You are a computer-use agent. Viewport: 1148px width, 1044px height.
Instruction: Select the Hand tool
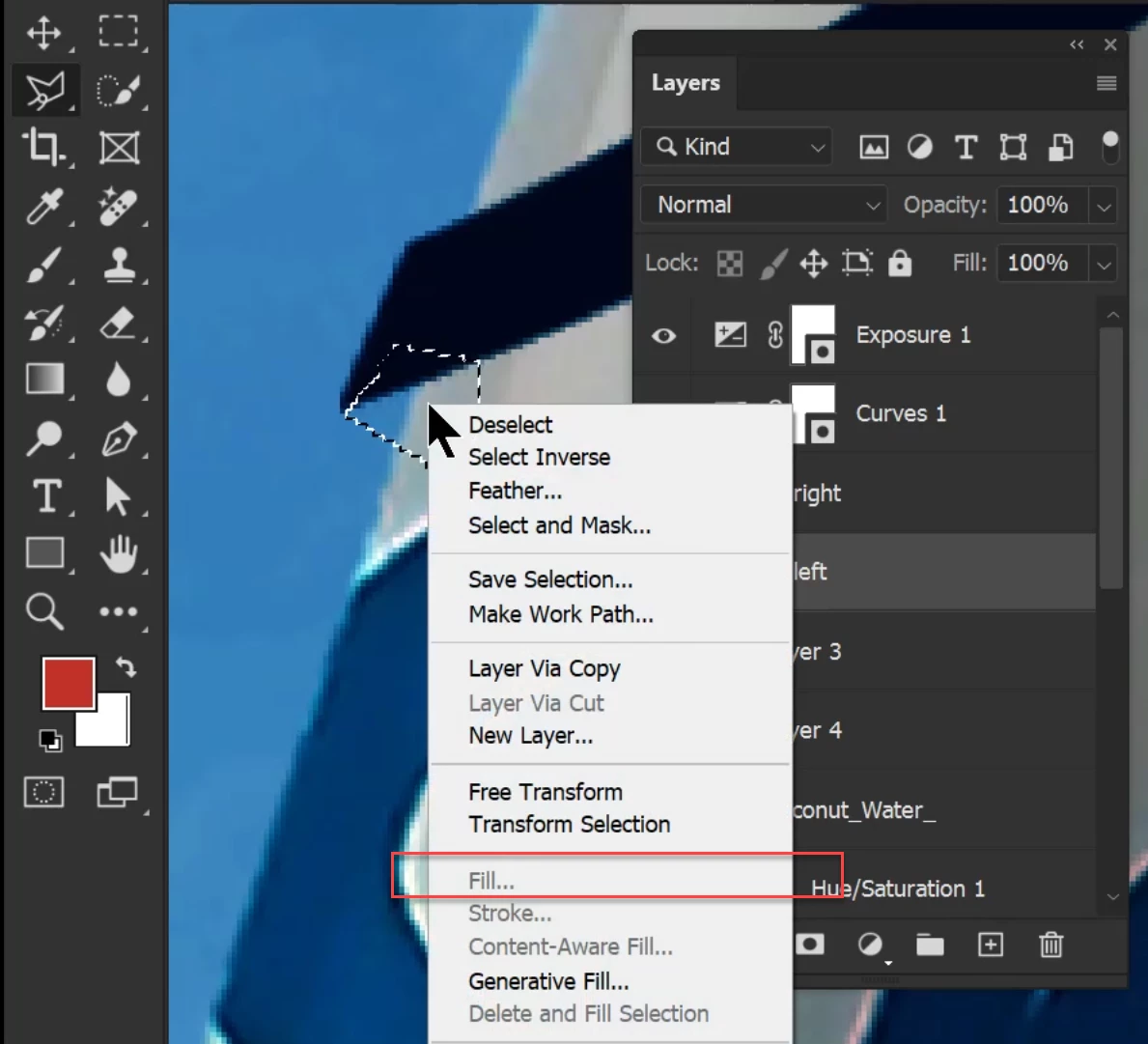119,553
